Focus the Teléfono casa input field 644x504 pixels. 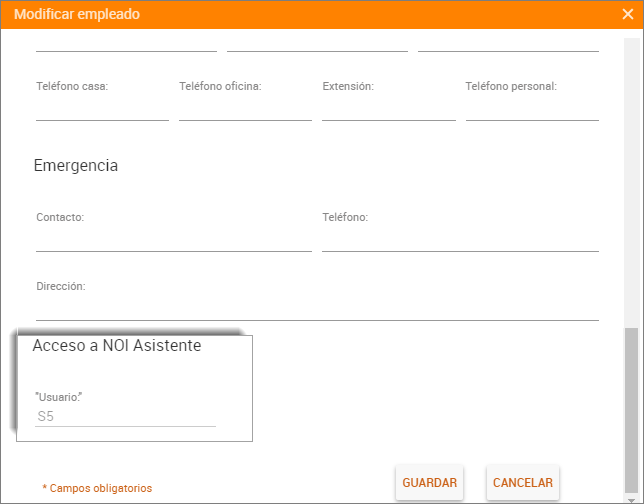pos(102,109)
